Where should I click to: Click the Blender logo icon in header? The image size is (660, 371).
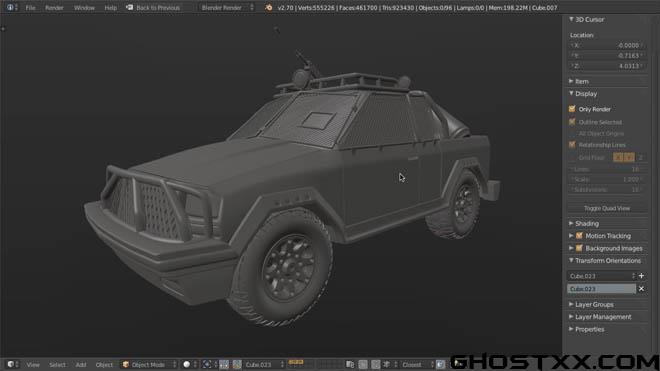pyautogui.click(x=268, y=8)
